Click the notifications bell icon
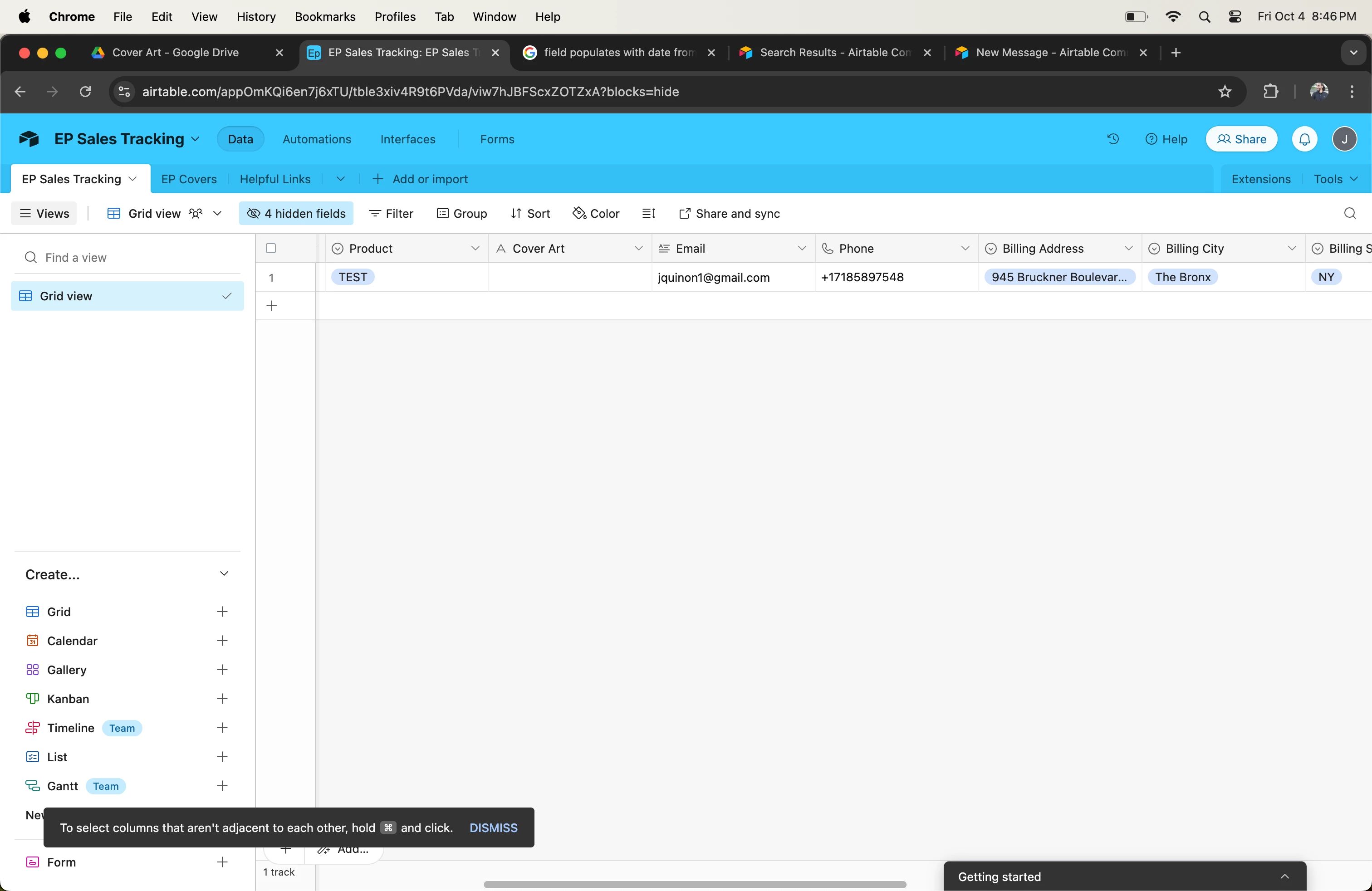Screen dimensions: 1372x891 [x=1304, y=139]
